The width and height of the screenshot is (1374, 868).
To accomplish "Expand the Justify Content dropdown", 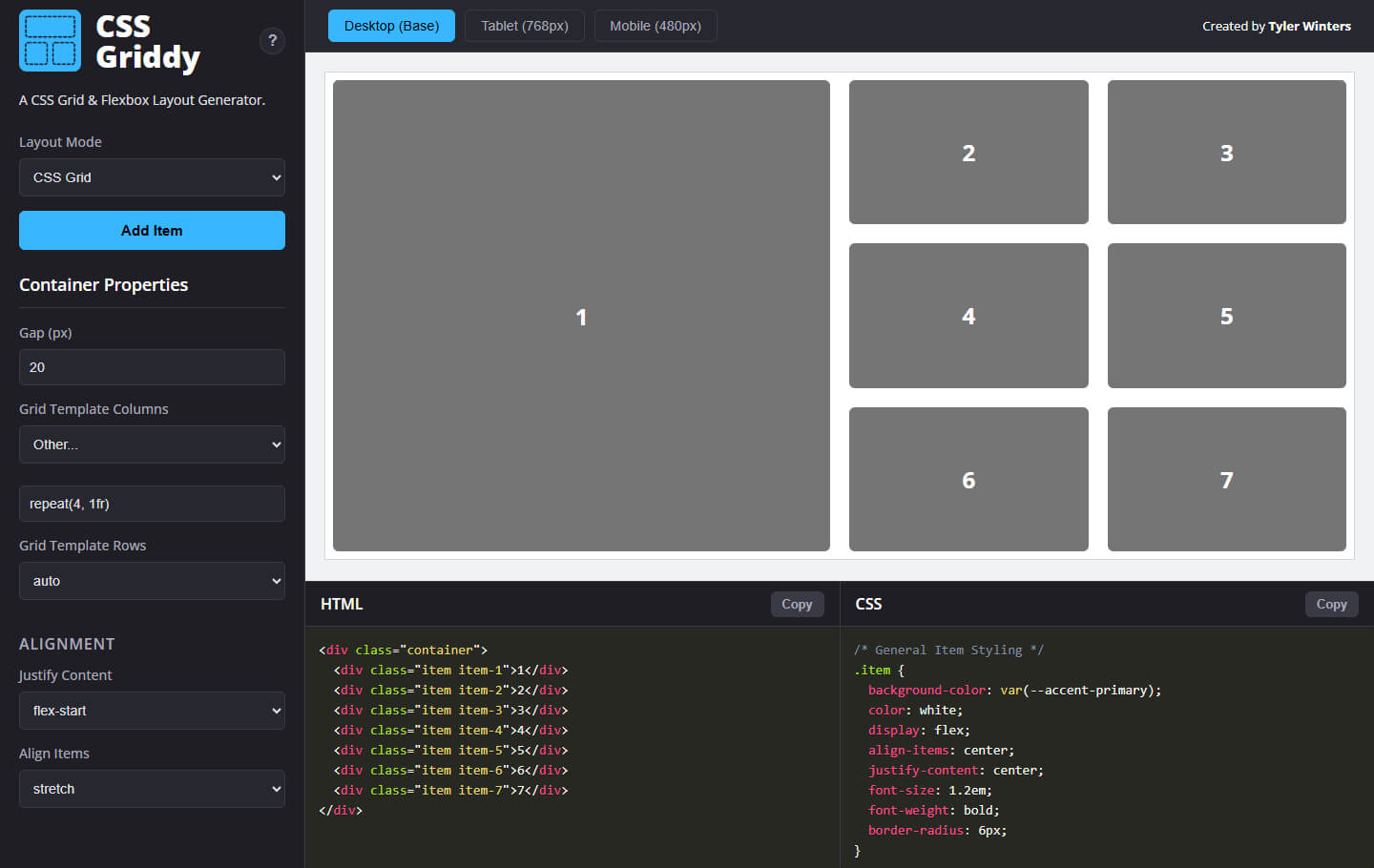I will [x=152, y=711].
